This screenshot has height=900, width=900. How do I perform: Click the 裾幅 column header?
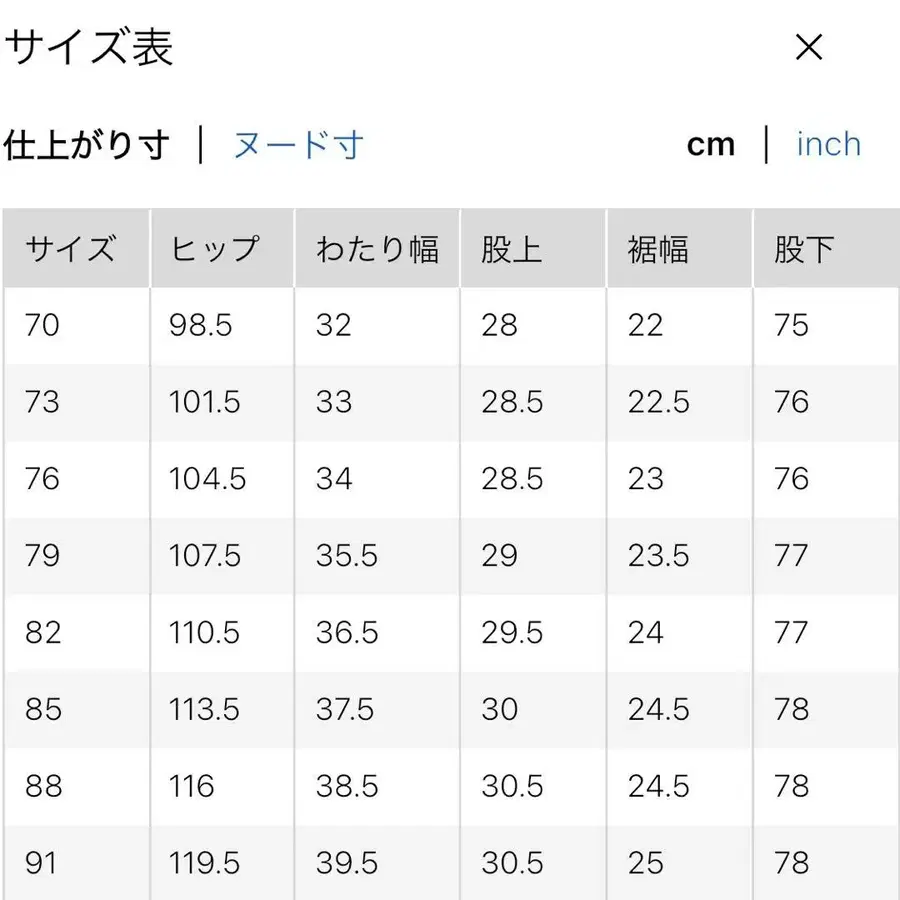pos(660,248)
